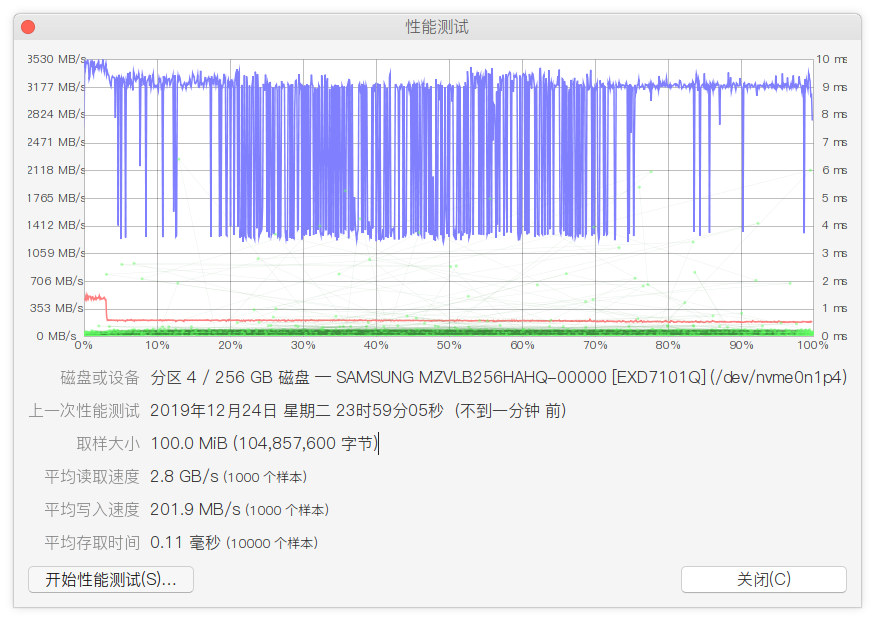Click the 100.0 MiB sample size value
875x621 pixels.
(190, 444)
